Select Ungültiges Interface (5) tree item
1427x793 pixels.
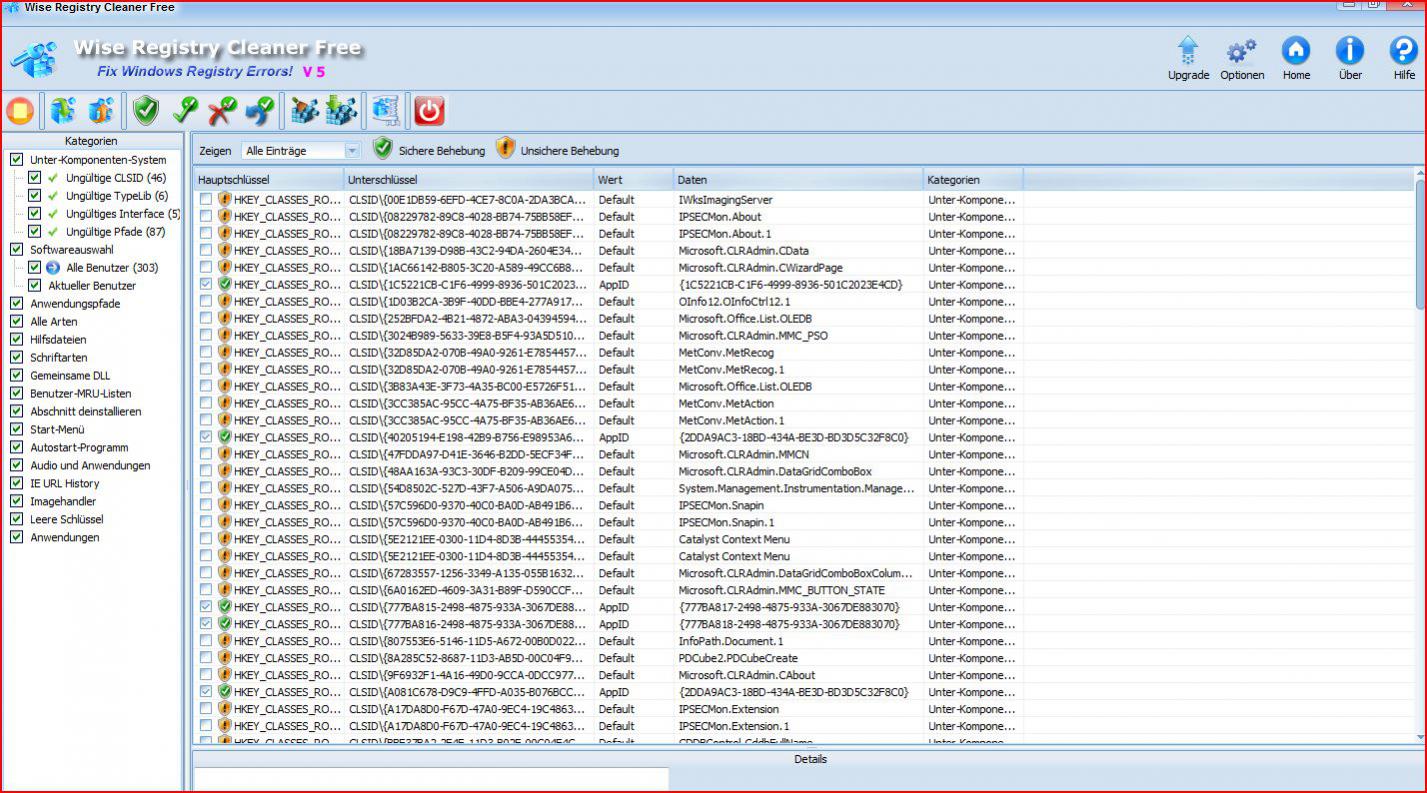tap(123, 213)
